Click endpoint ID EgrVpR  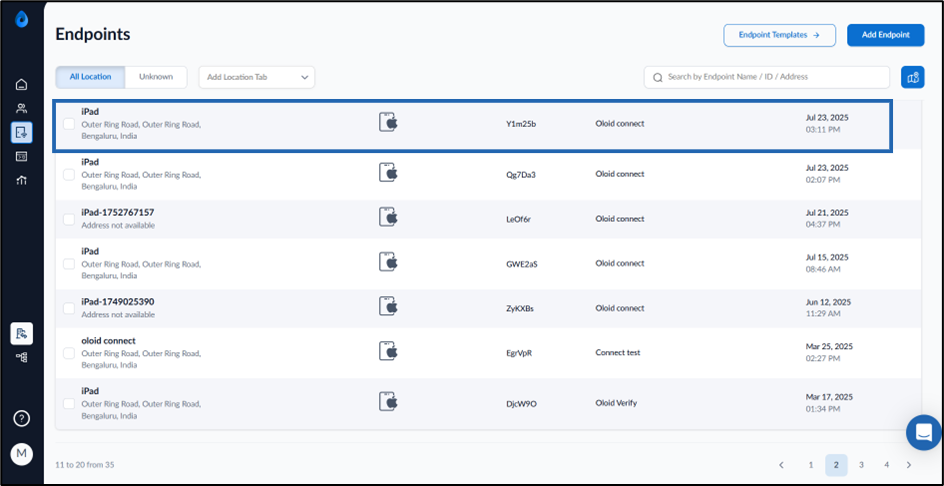pyautogui.click(x=519, y=353)
